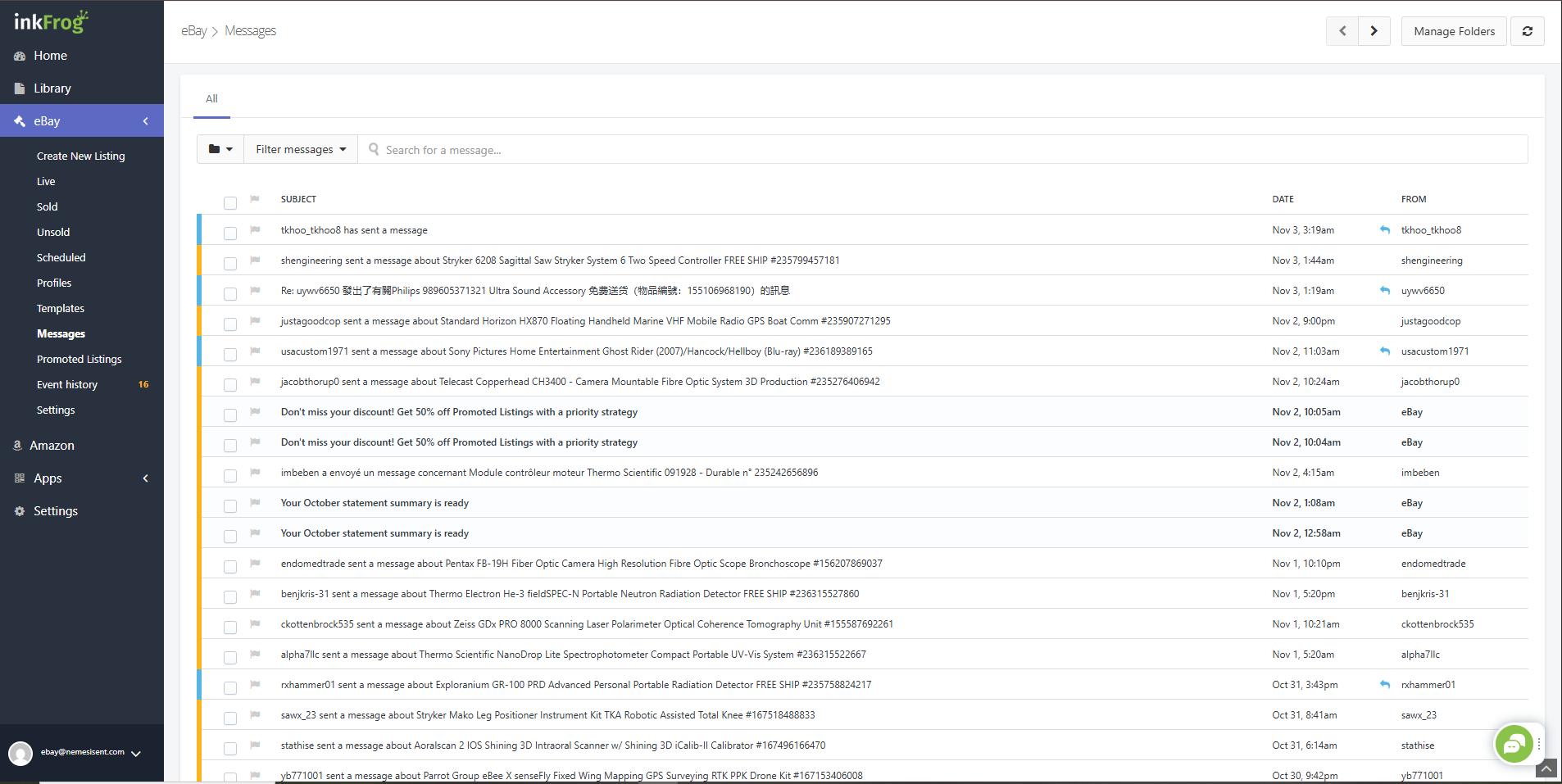Open Create New Listing
The height and width of the screenshot is (784, 1562).
[81, 156]
